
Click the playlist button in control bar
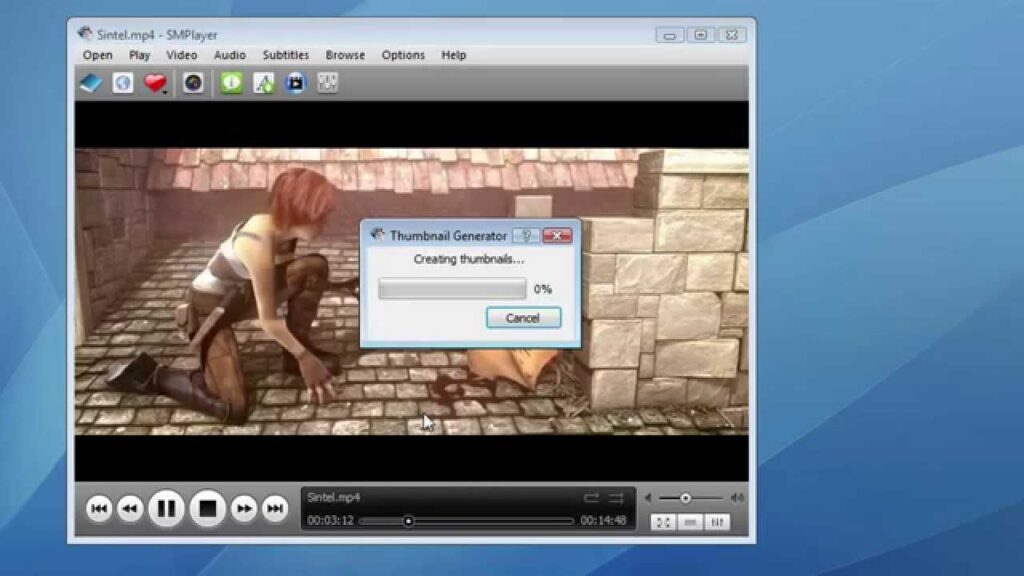(x=690, y=522)
